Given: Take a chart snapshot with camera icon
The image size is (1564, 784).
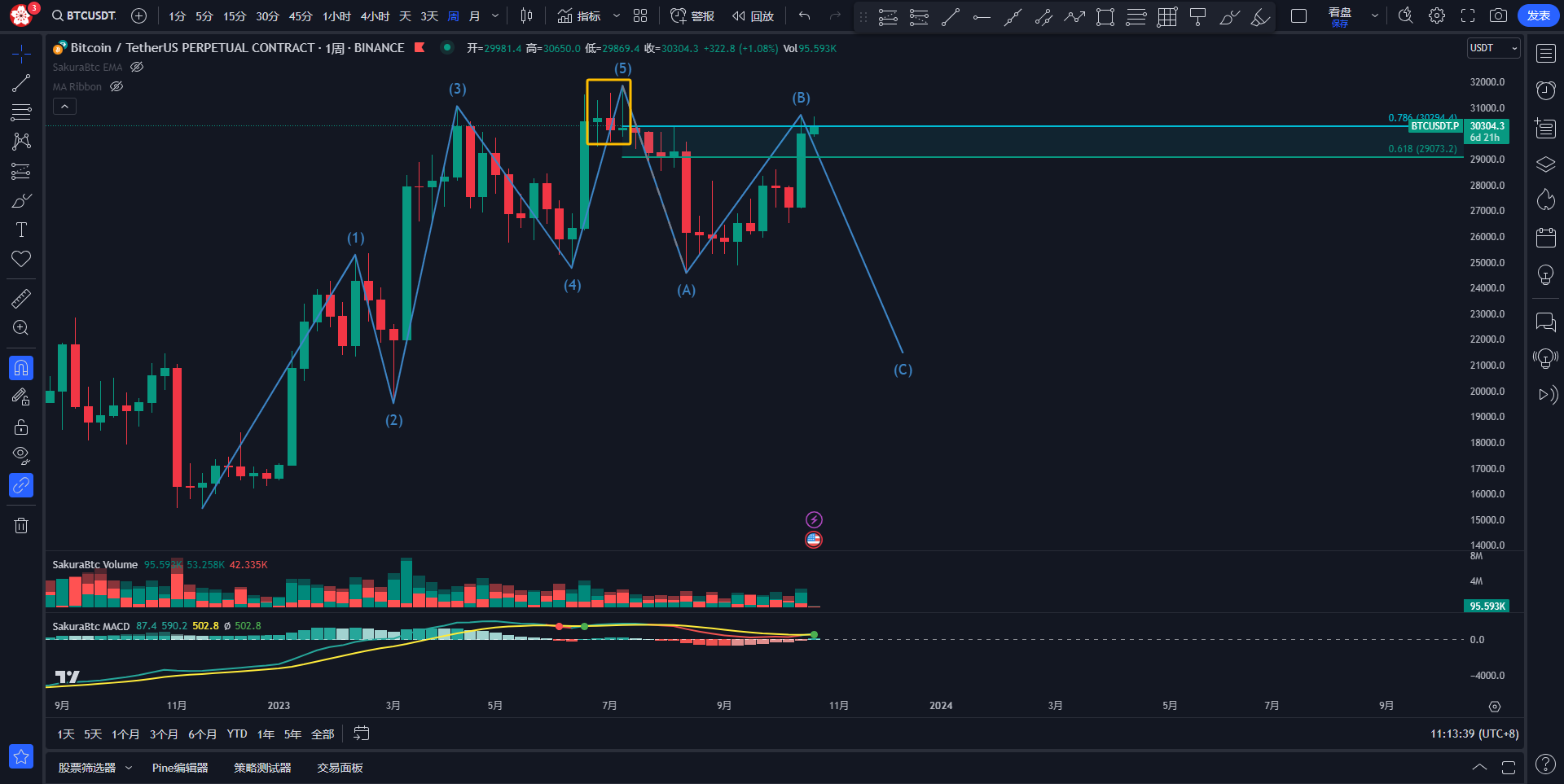Looking at the screenshot, I should 1498,16.
